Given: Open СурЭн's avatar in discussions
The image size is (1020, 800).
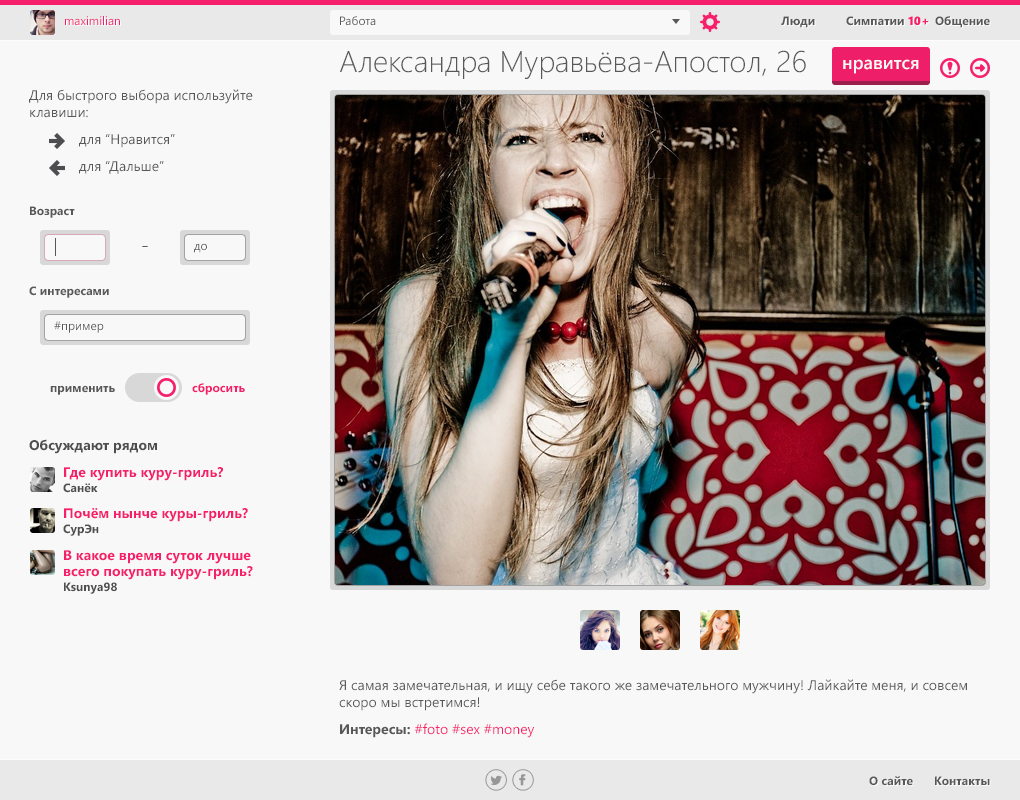Looking at the screenshot, I should pos(42,520).
